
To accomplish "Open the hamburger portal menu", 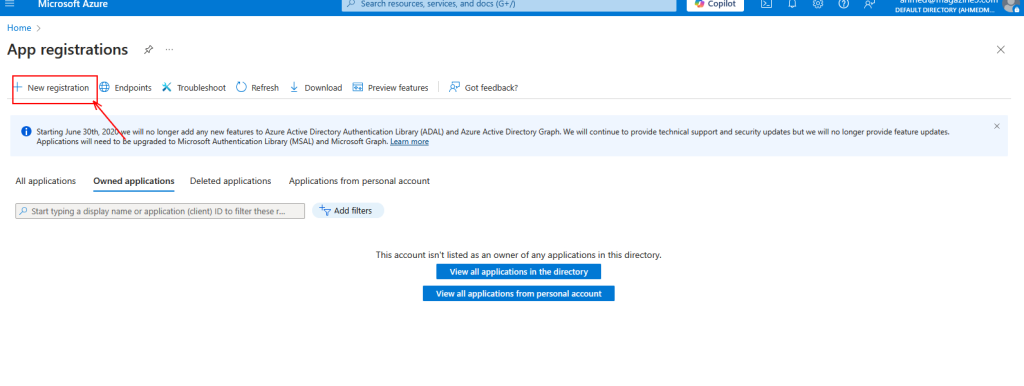I will pyautogui.click(x=10, y=4).
